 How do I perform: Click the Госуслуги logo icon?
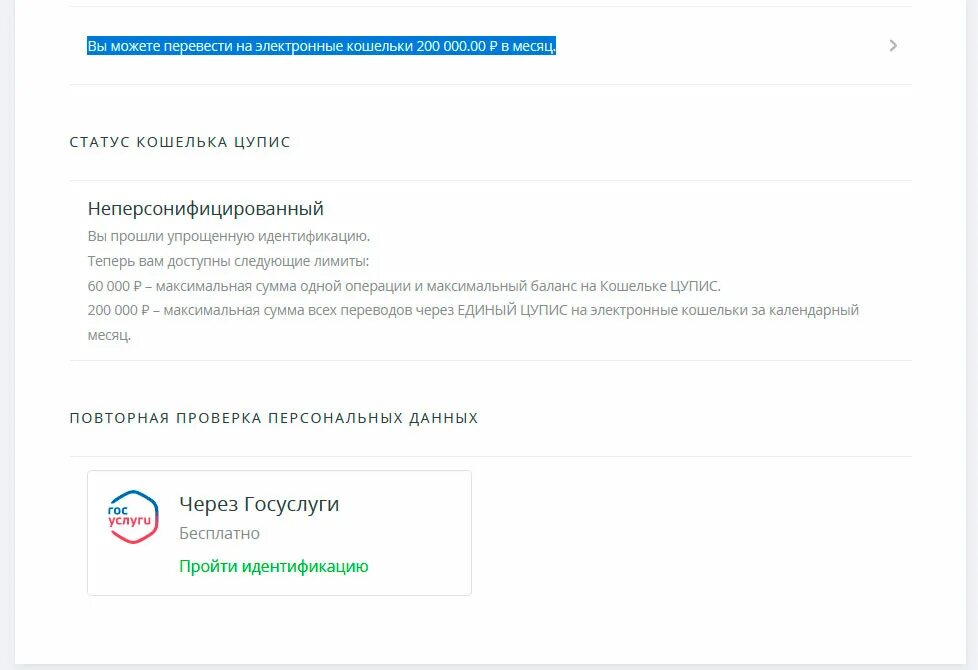tap(133, 517)
